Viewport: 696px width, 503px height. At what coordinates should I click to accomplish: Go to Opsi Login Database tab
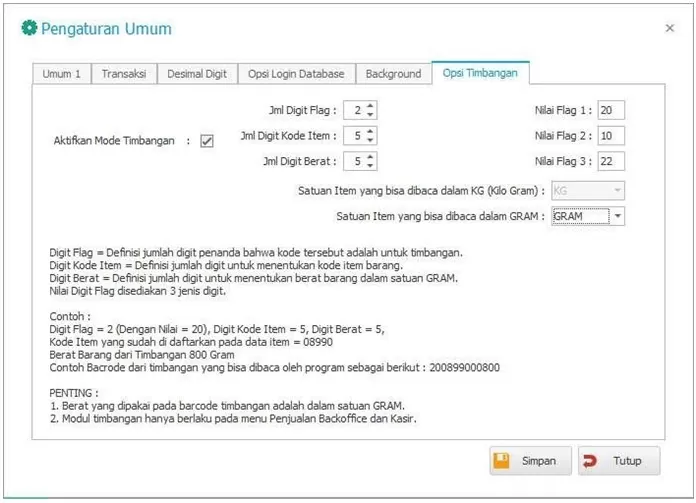(x=296, y=74)
